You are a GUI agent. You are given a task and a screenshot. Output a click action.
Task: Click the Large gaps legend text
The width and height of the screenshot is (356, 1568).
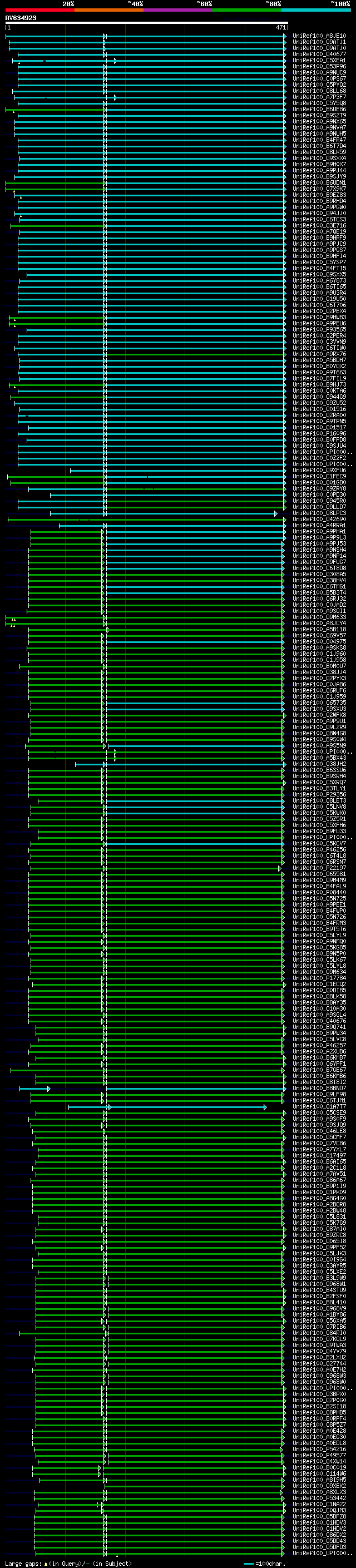coord(68,1563)
